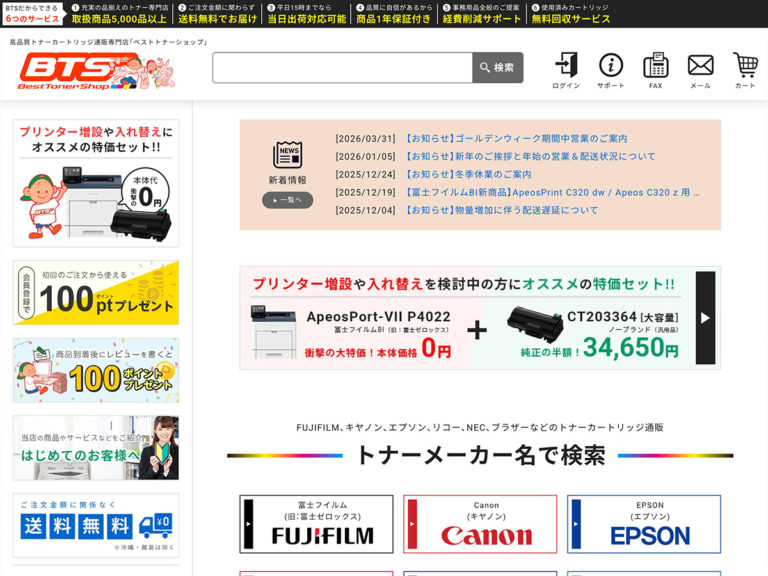Open the 会員登録で 100pt プレゼント banner
768x576 pixels.
click(x=96, y=293)
